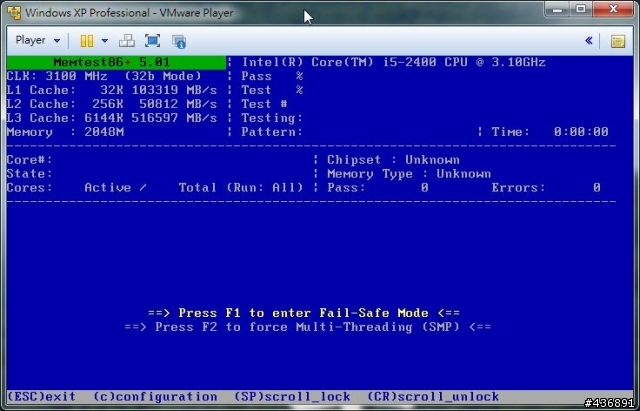Click the Errors: 0 counter
This screenshot has height=411, width=640.
tap(546, 188)
